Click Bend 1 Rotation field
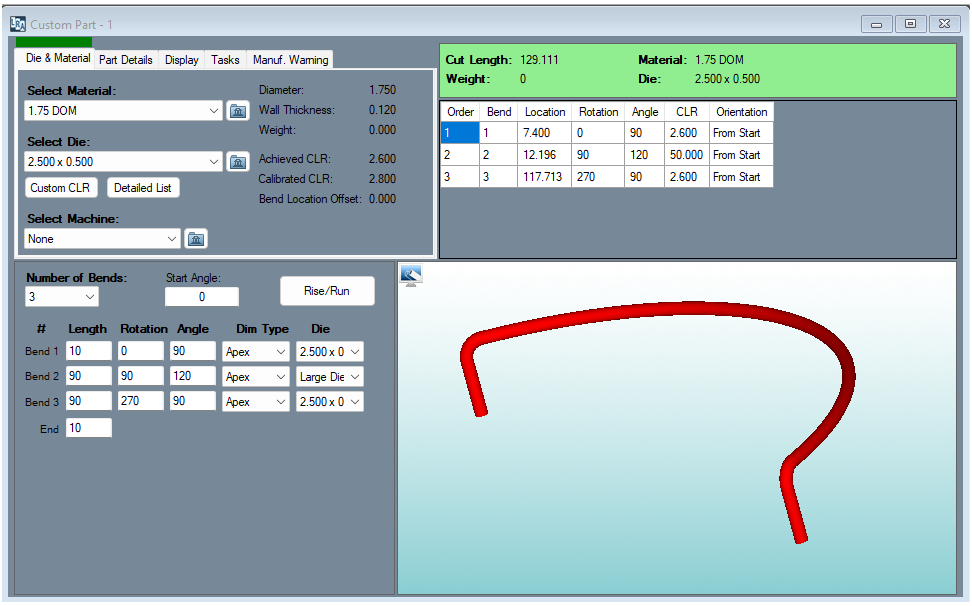972x606 pixels. [141, 351]
